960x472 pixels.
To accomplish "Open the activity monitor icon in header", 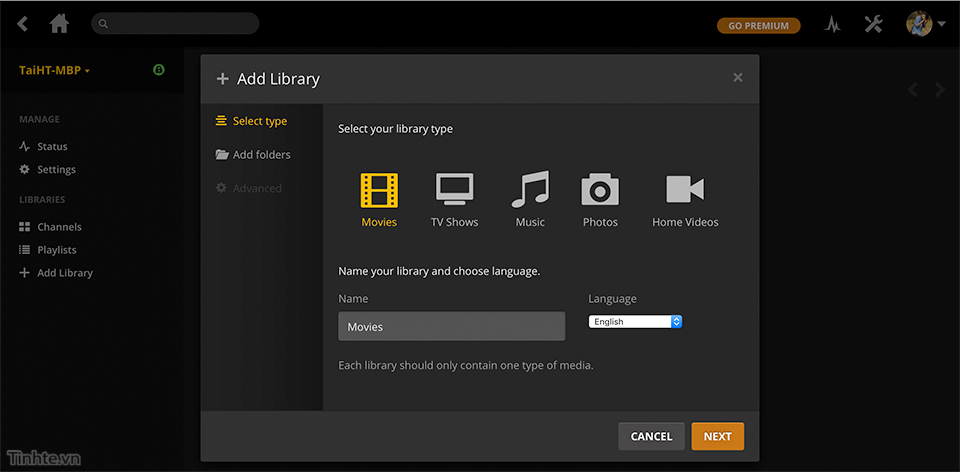I will tap(832, 25).
